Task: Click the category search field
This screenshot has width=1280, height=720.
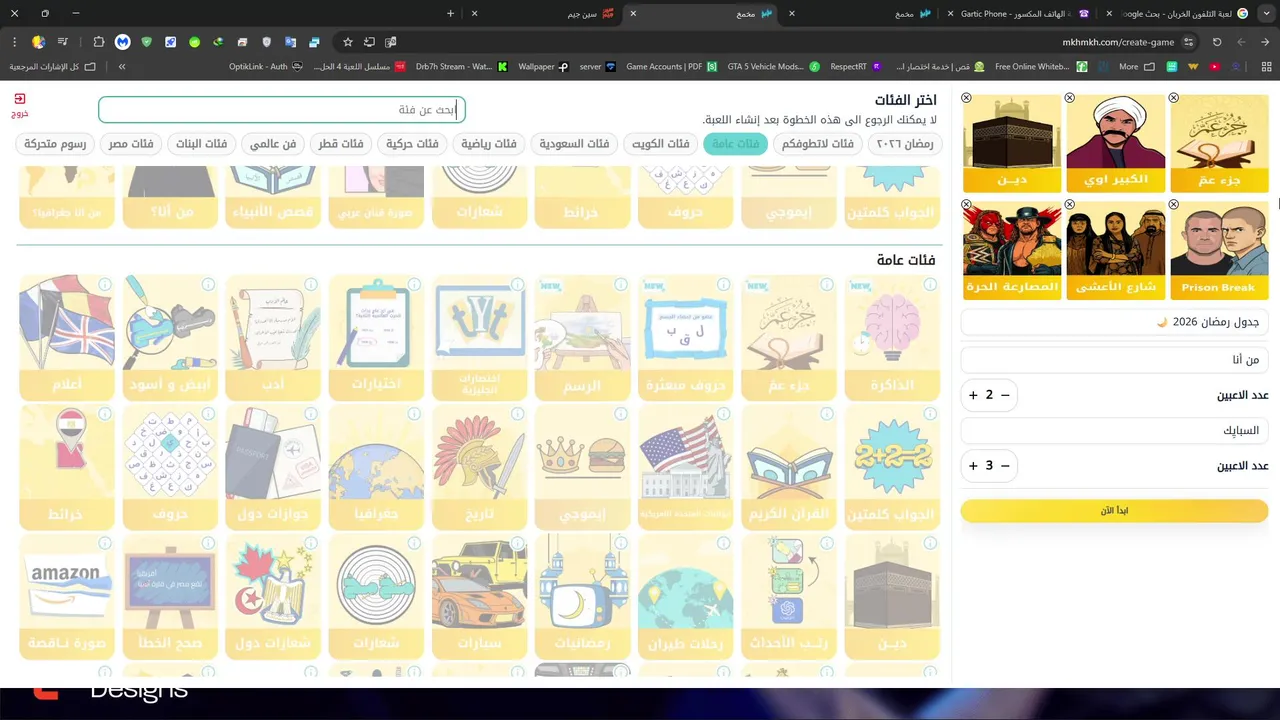Action: [x=282, y=110]
